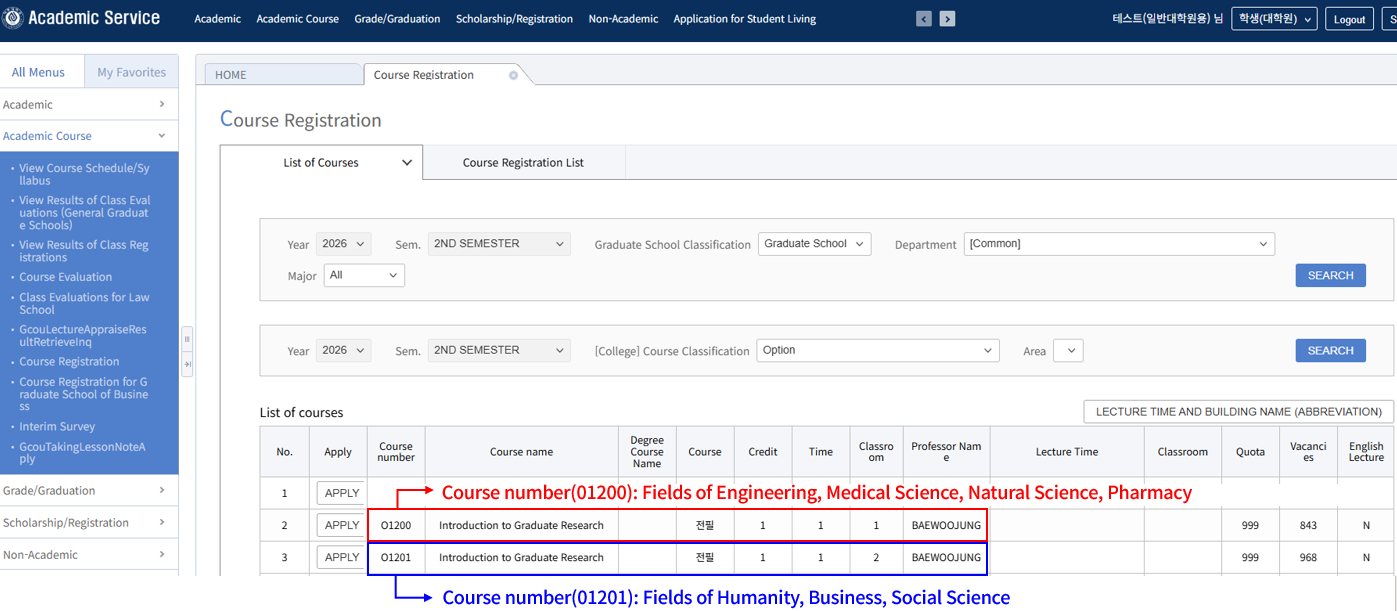Open Year dropdown in college search panel
Screen dimensions: 1397x611
[343, 350]
